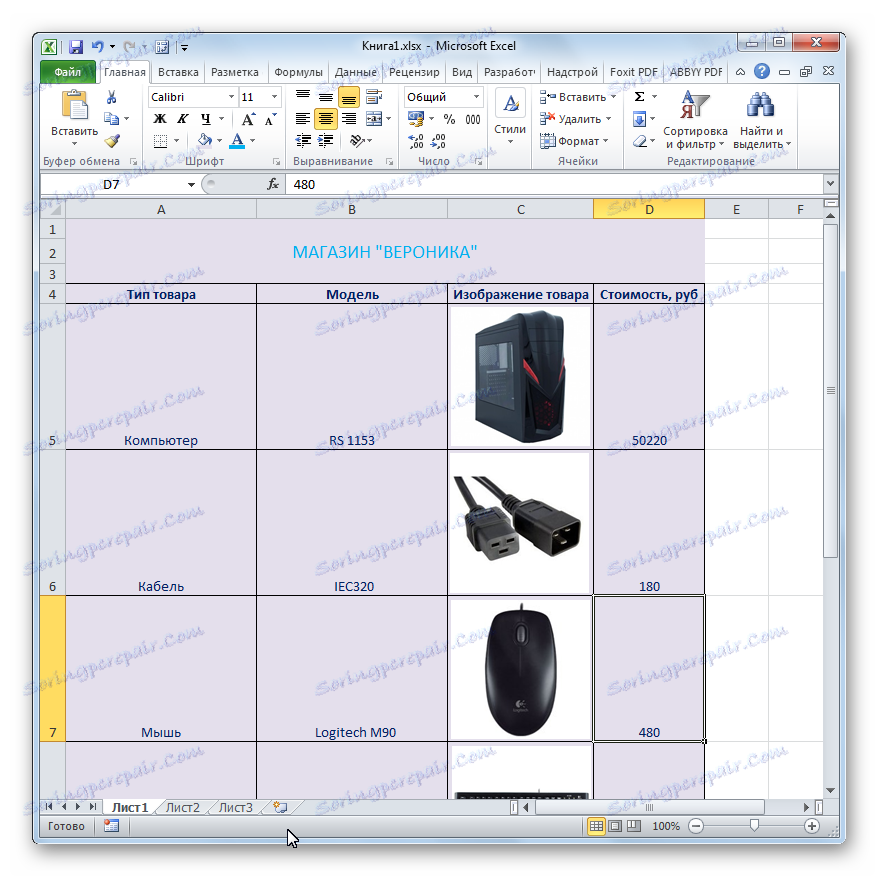Toggle underline formatting Ч

pos(206,119)
